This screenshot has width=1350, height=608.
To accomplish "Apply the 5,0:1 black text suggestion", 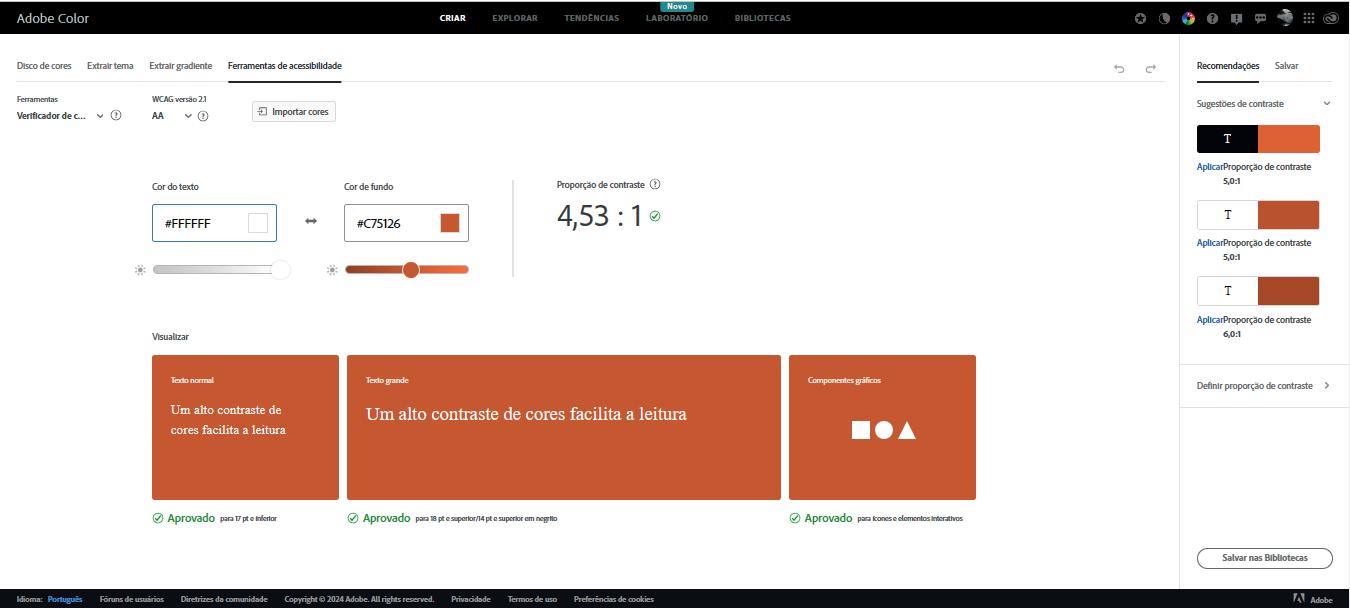I will point(1210,167).
